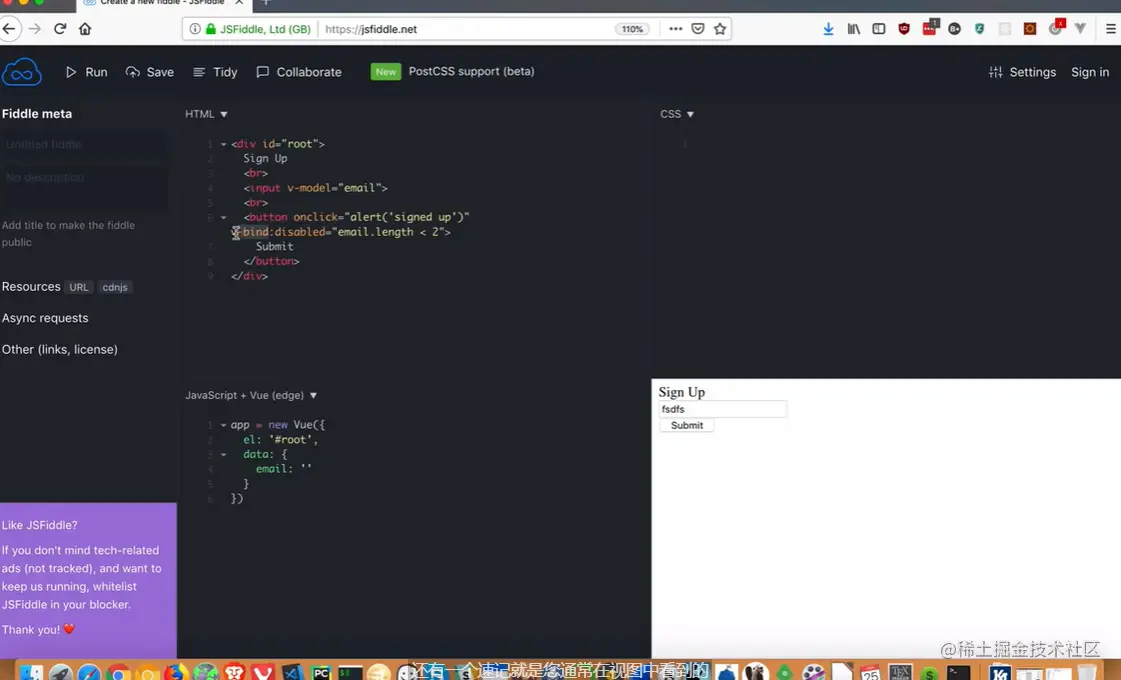Click the Fiddle meta heading
The image size is (1121, 680).
(x=36, y=114)
